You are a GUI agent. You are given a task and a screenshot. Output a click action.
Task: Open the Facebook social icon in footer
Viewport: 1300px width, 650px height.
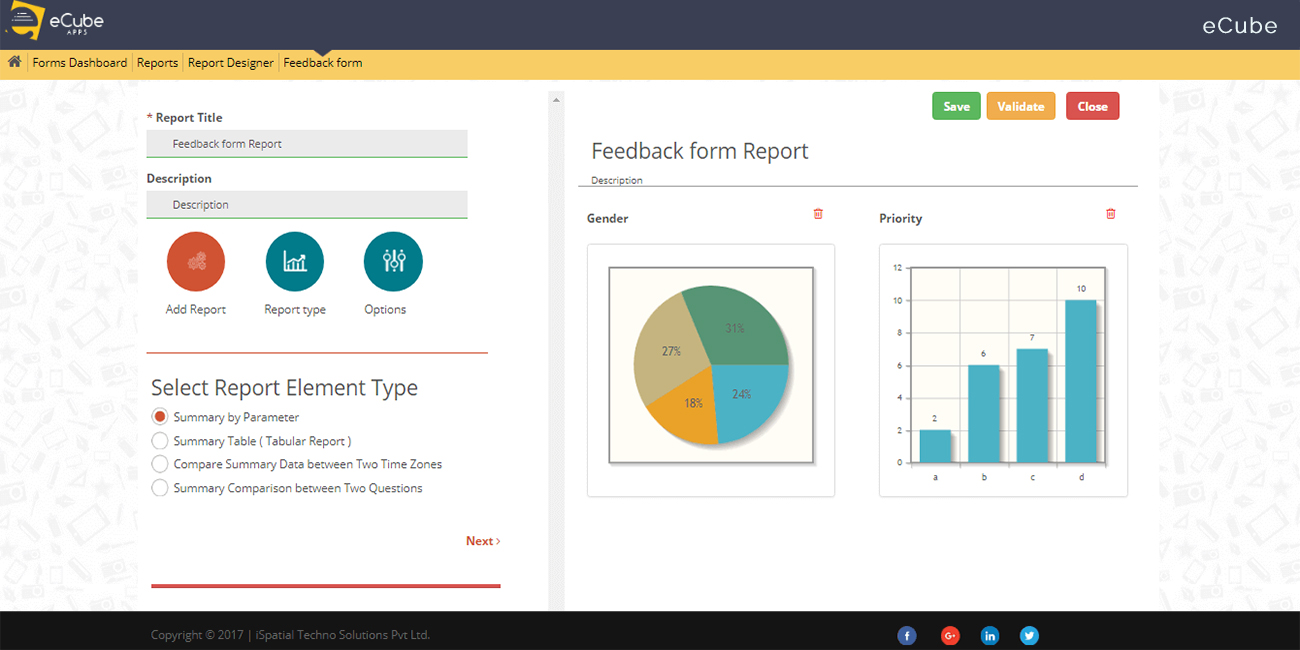(907, 635)
